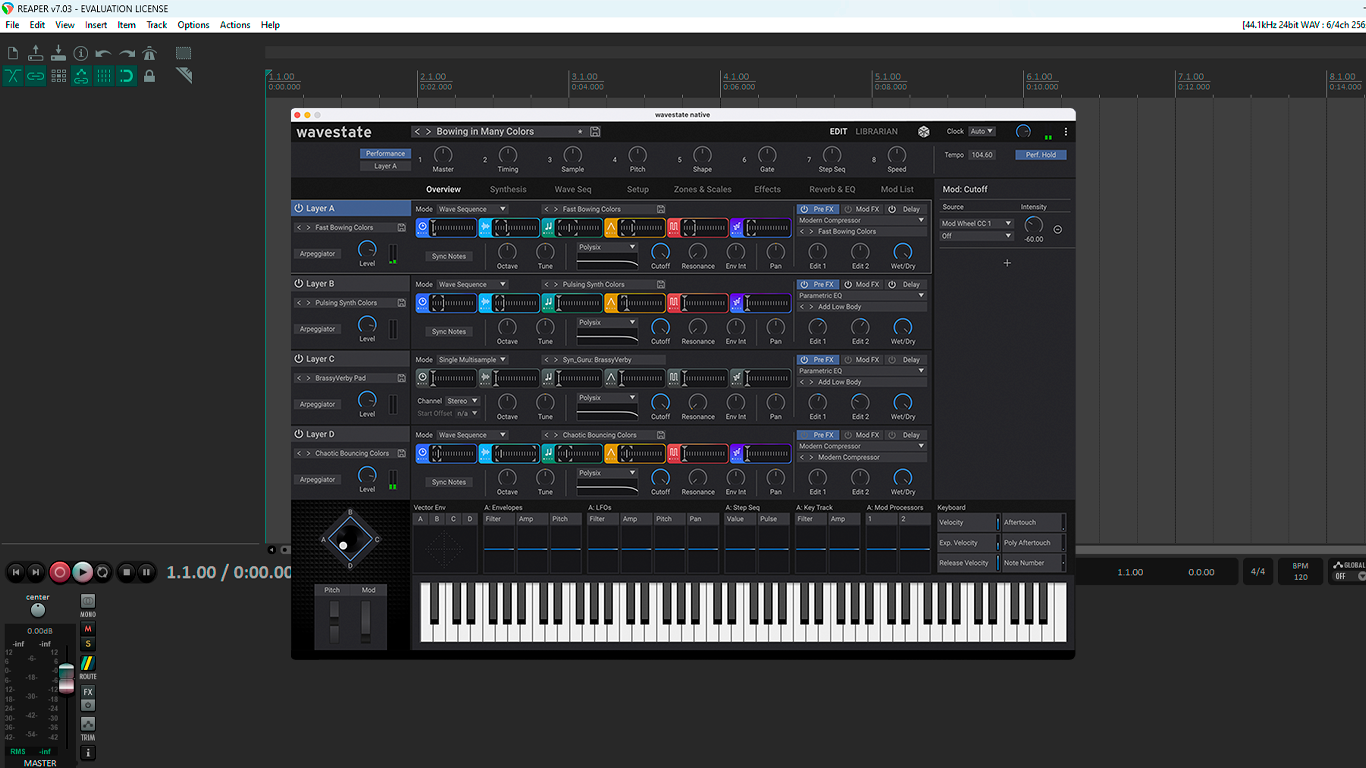Image resolution: width=1366 pixels, height=768 pixels.
Task: Click the Perf. Hold button
Action: click(x=1041, y=155)
